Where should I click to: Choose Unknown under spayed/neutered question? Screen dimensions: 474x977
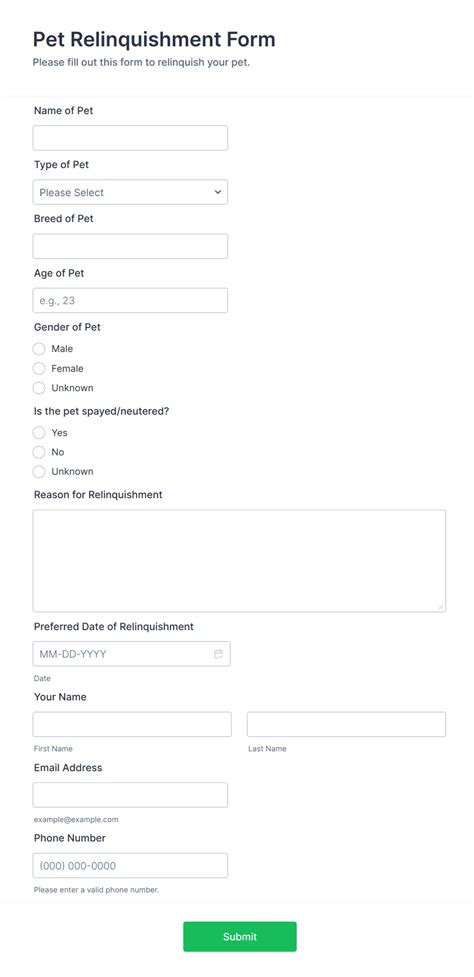pos(39,471)
